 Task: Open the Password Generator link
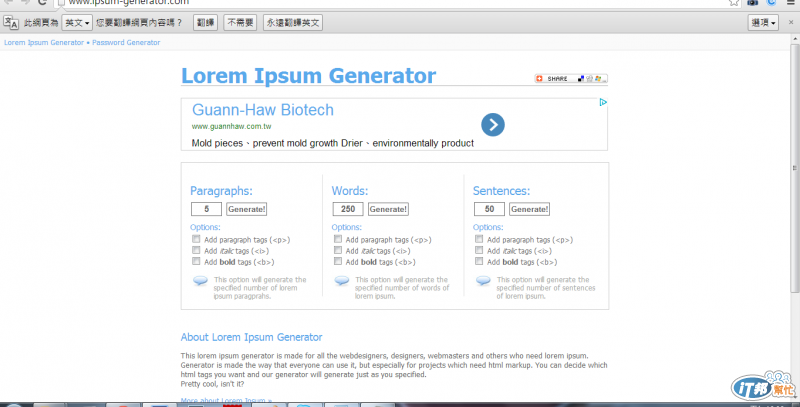pos(126,42)
